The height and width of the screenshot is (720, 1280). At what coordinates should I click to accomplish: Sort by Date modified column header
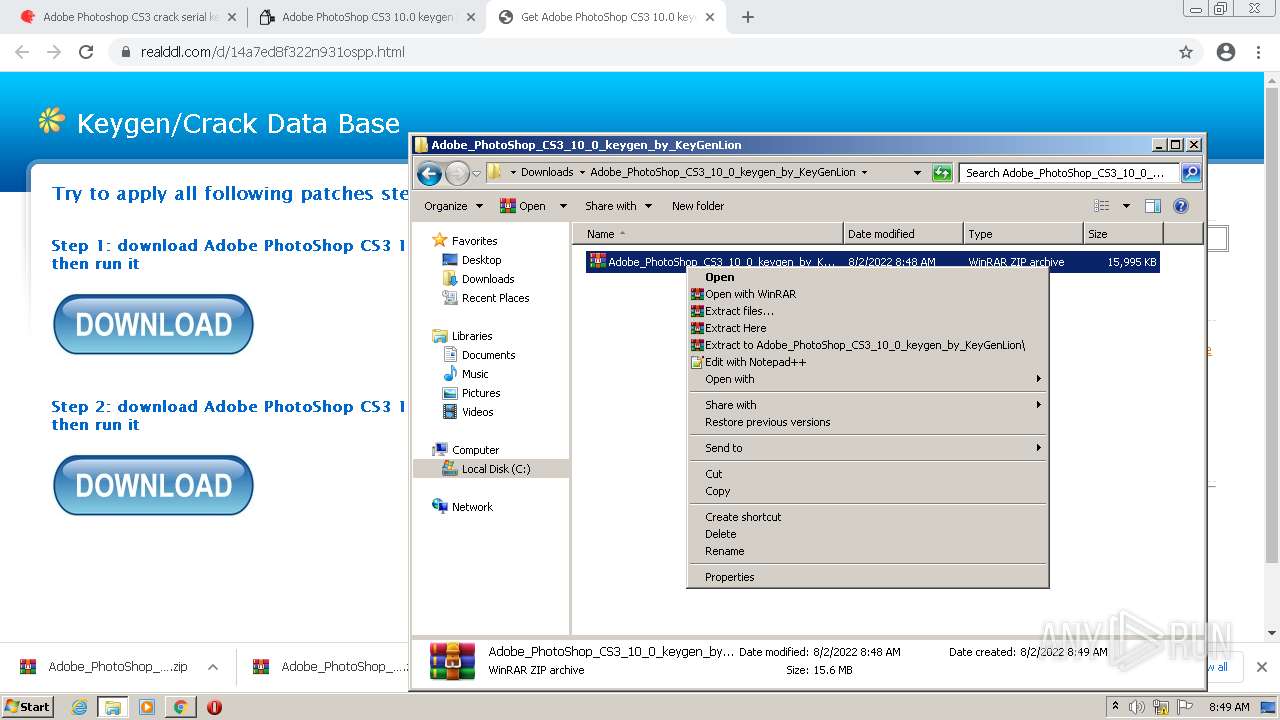(x=903, y=234)
